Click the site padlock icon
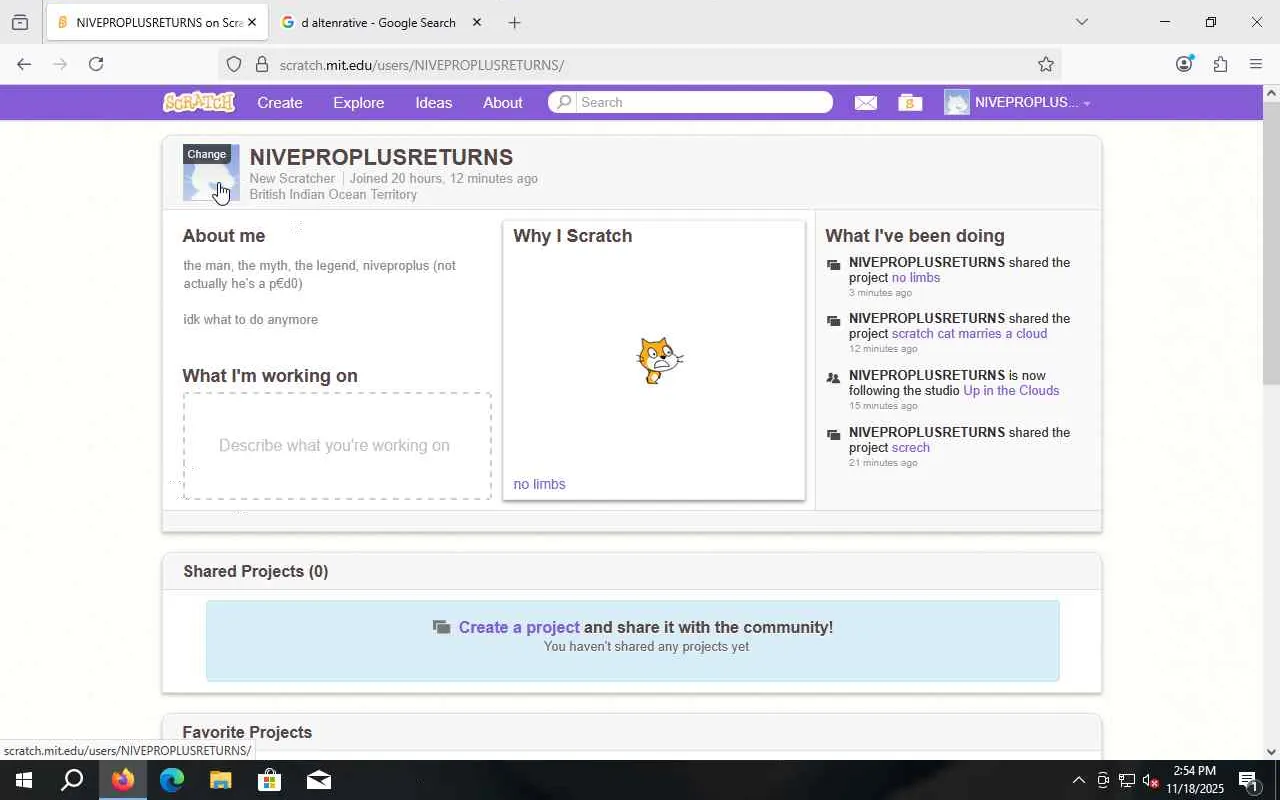The width and height of the screenshot is (1280, 800). coord(262,64)
